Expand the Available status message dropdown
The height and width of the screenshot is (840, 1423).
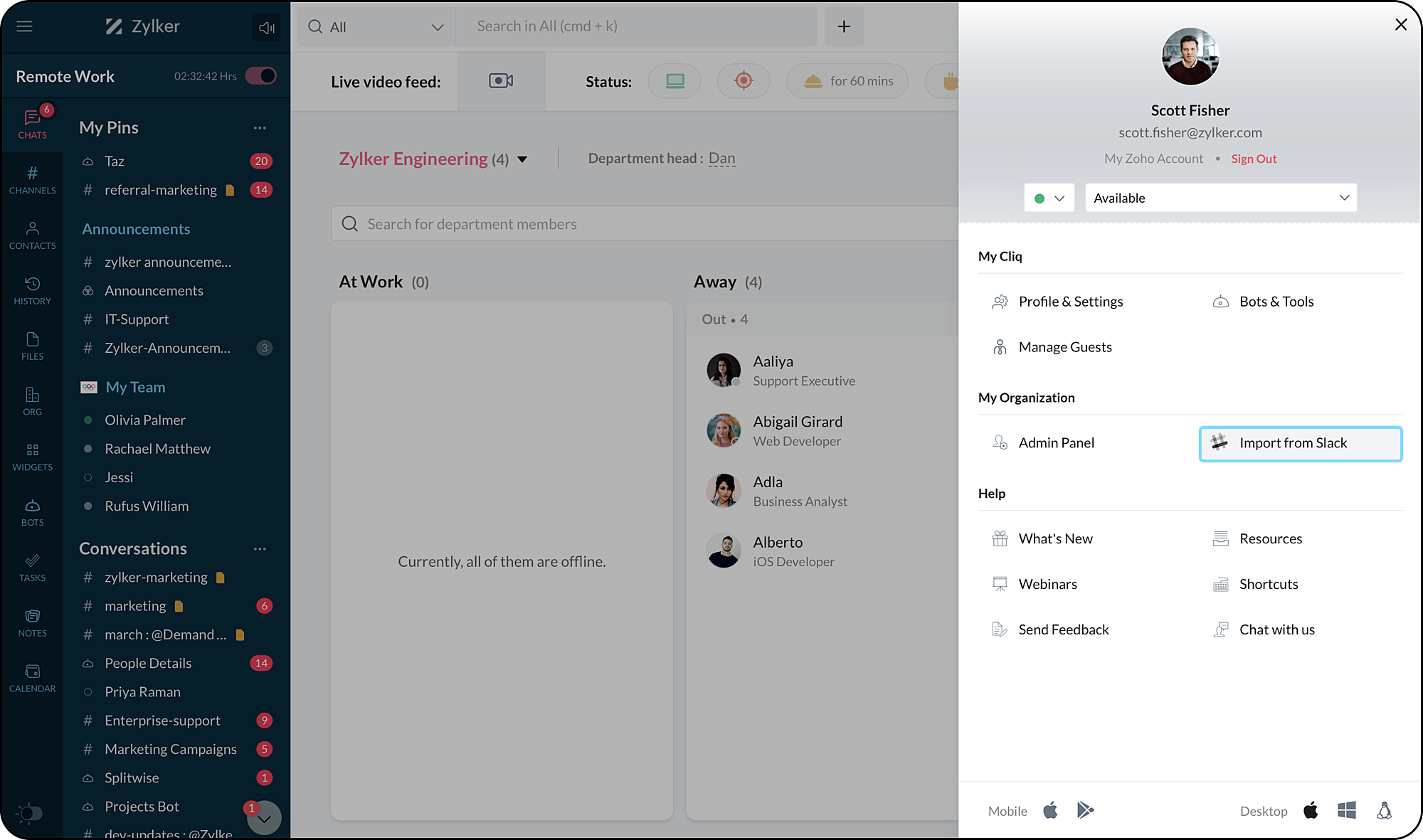point(1220,198)
